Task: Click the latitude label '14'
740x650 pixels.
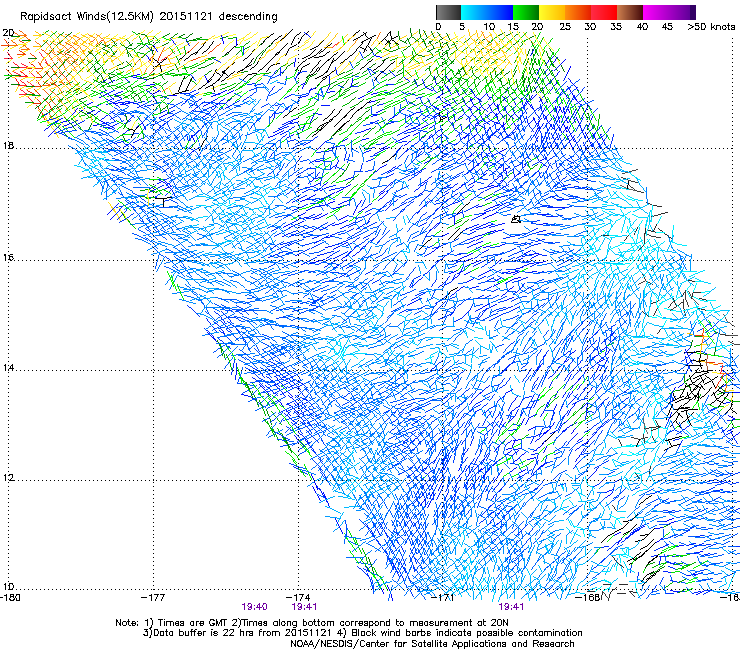Action: click(x=8, y=367)
